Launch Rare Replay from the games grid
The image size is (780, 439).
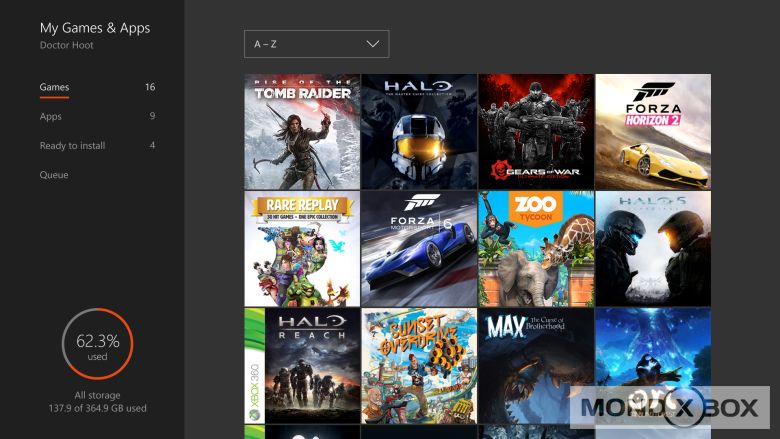pos(301,249)
